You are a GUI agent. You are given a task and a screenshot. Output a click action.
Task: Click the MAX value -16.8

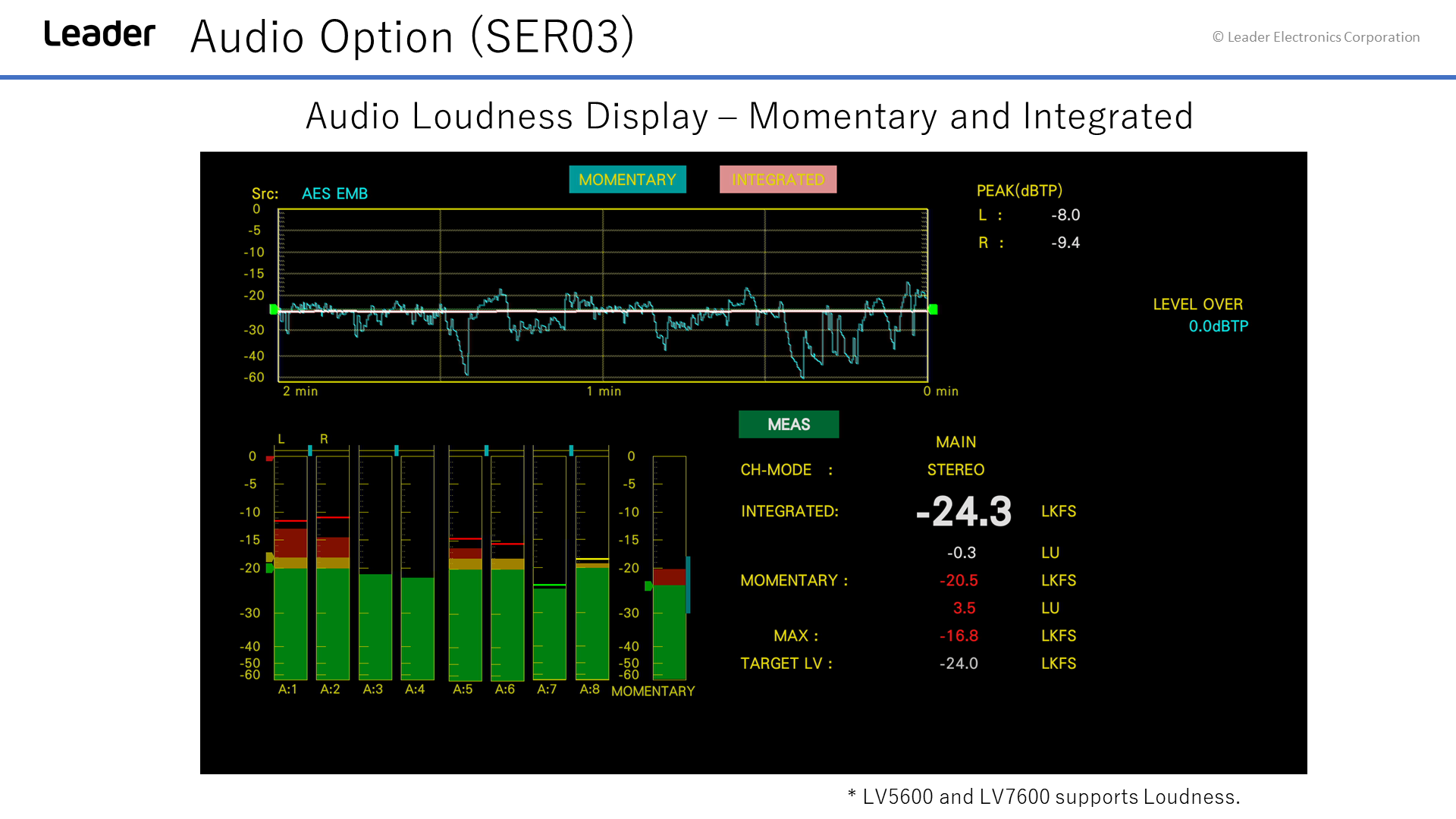tap(959, 636)
